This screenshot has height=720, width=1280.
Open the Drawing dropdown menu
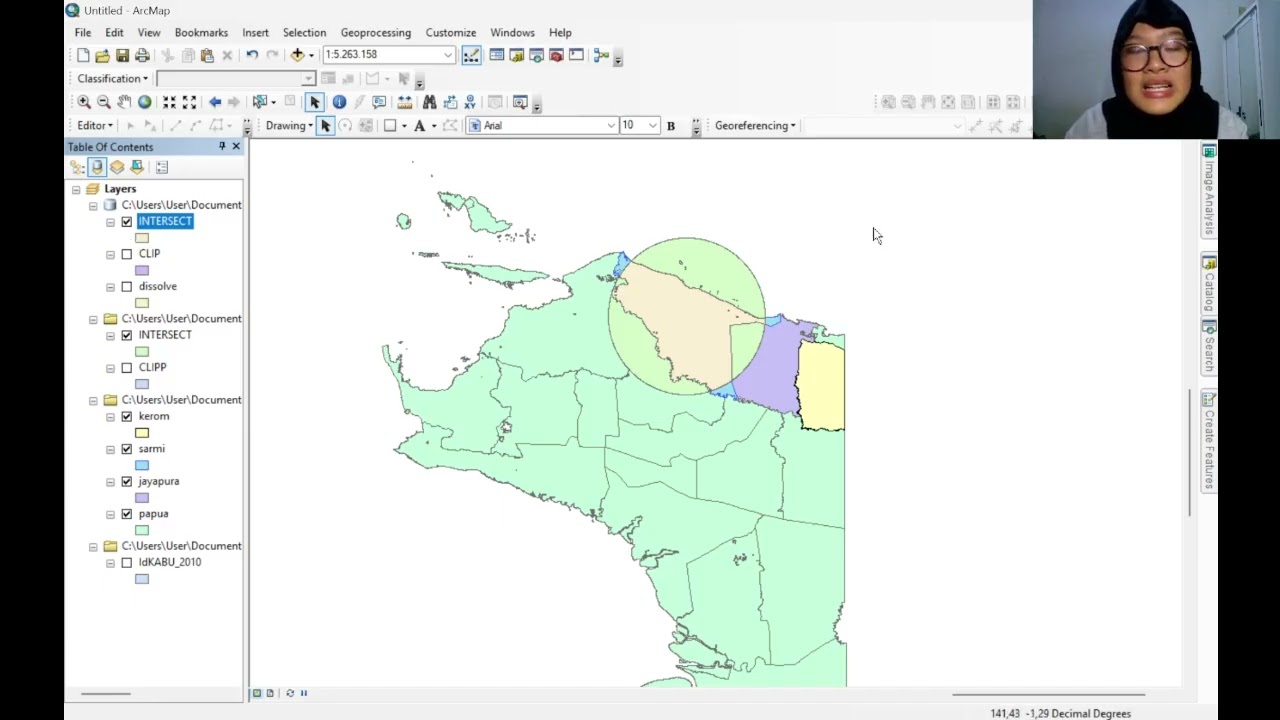(289, 126)
